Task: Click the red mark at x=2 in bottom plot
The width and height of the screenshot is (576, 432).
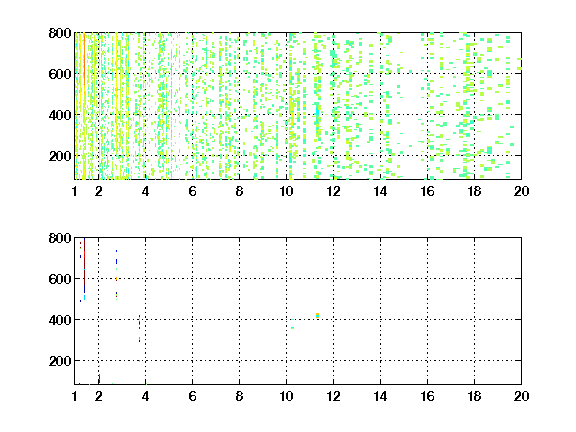Action: (99, 378)
